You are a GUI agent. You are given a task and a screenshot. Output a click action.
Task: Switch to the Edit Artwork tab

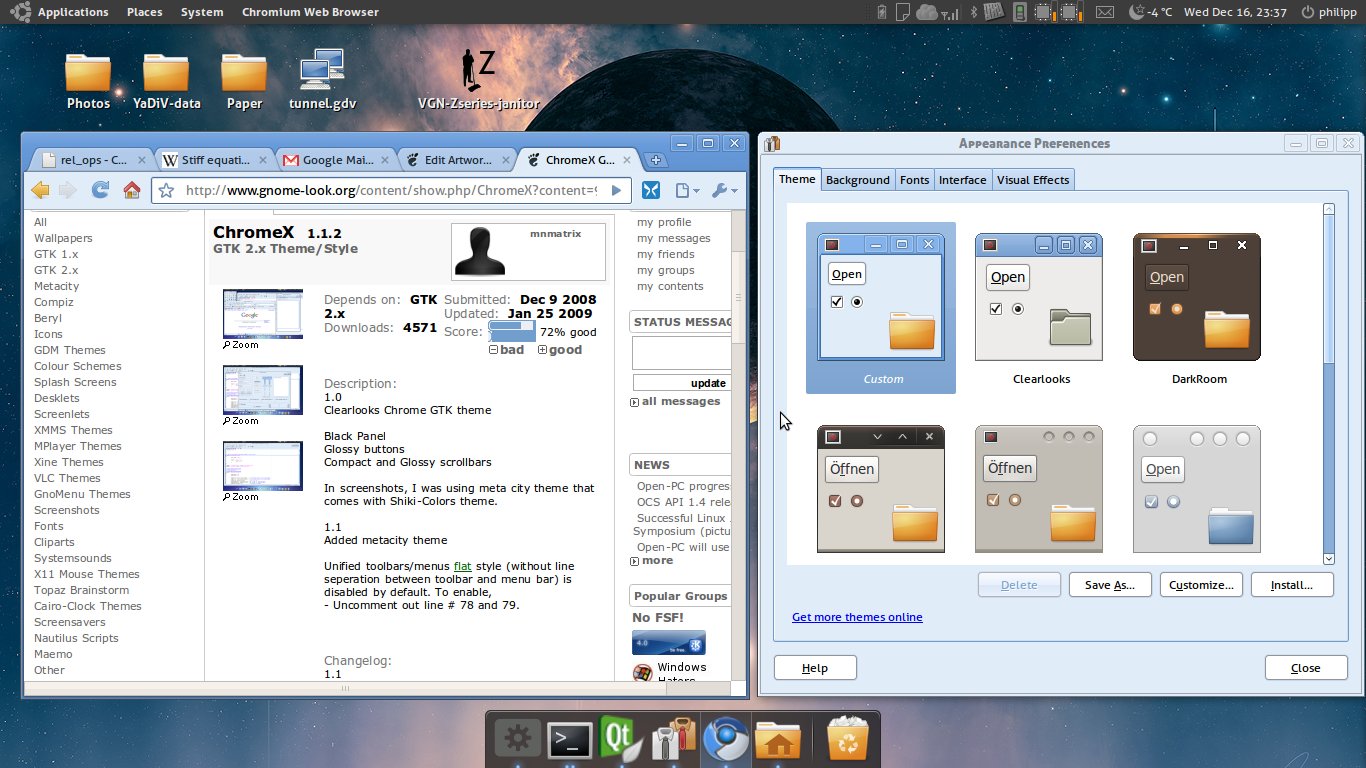point(458,160)
